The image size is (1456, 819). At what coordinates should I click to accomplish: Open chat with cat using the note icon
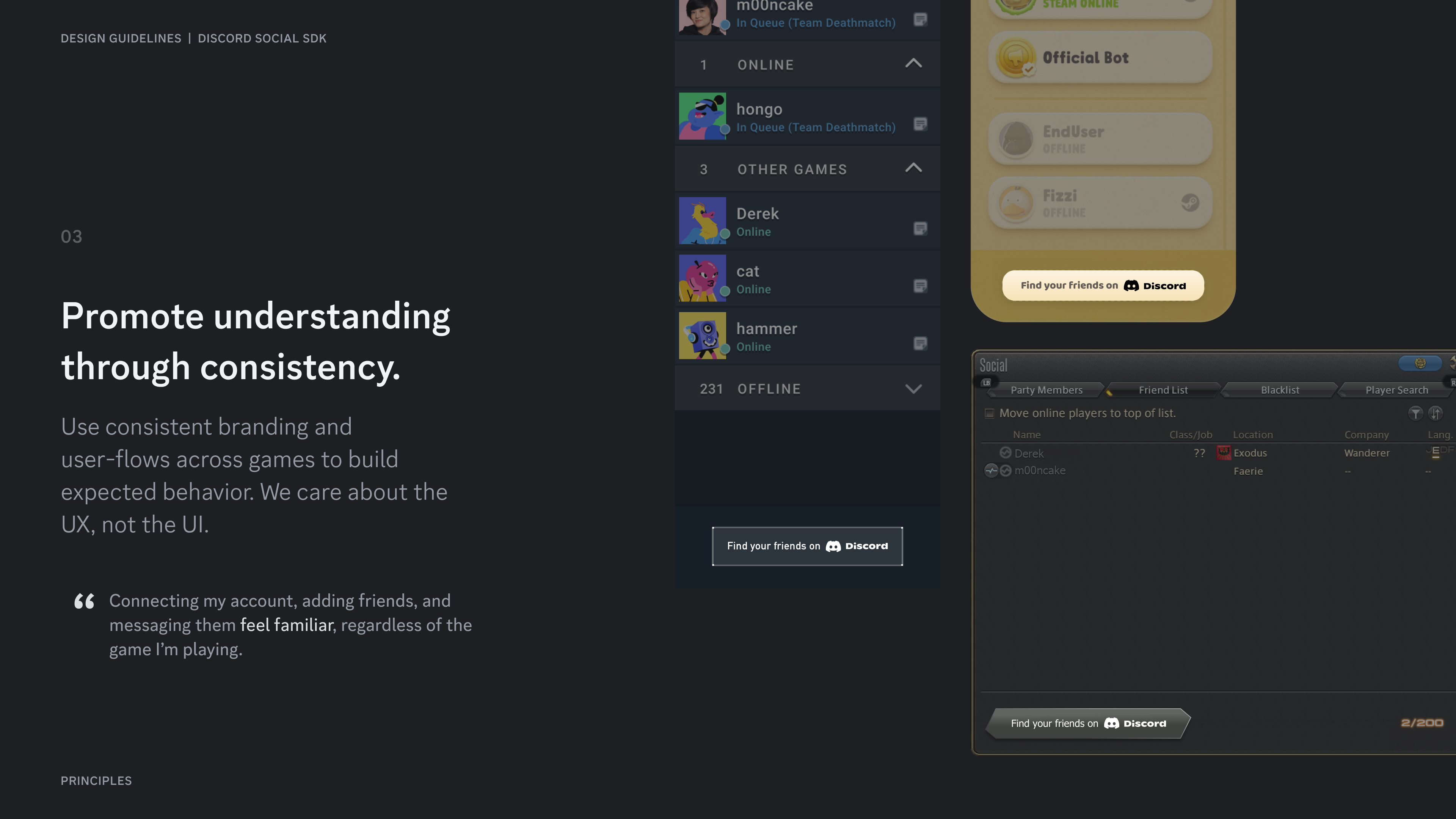point(920,287)
